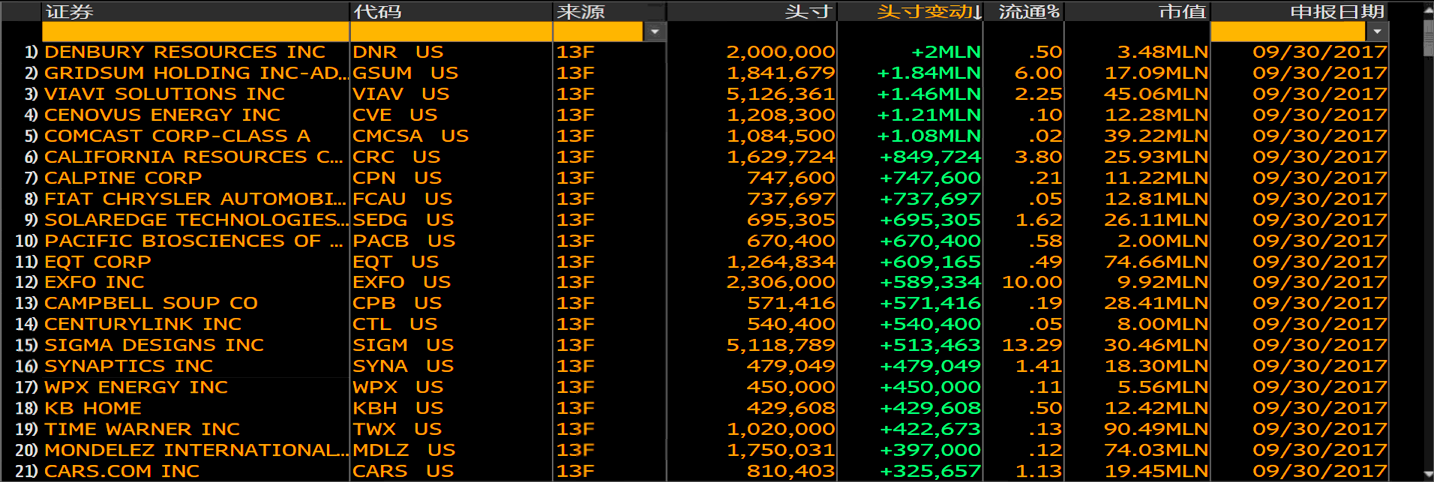Click market value 3.48MLN
This screenshot has width=1434, height=482.
pos(1164,52)
